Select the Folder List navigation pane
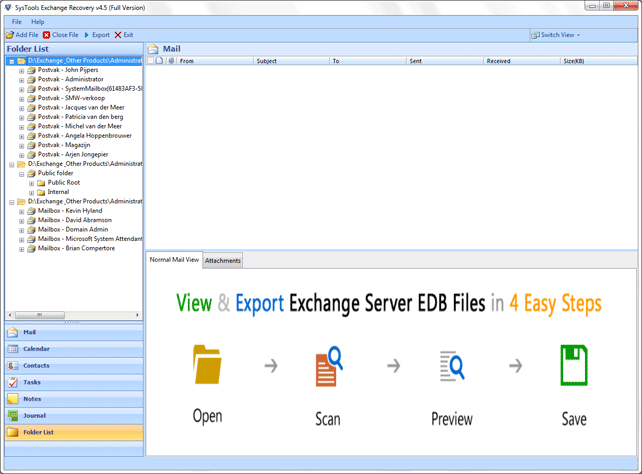 point(74,432)
